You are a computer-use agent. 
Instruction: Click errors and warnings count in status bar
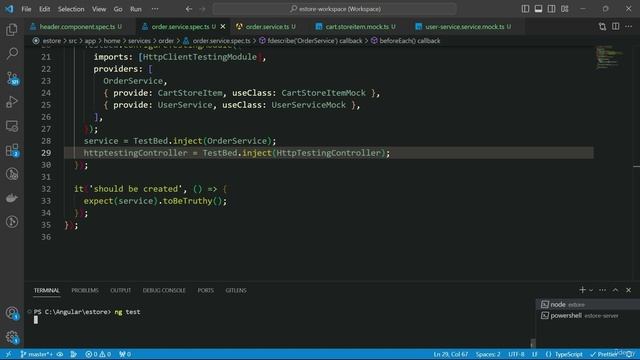click(98, 354)
